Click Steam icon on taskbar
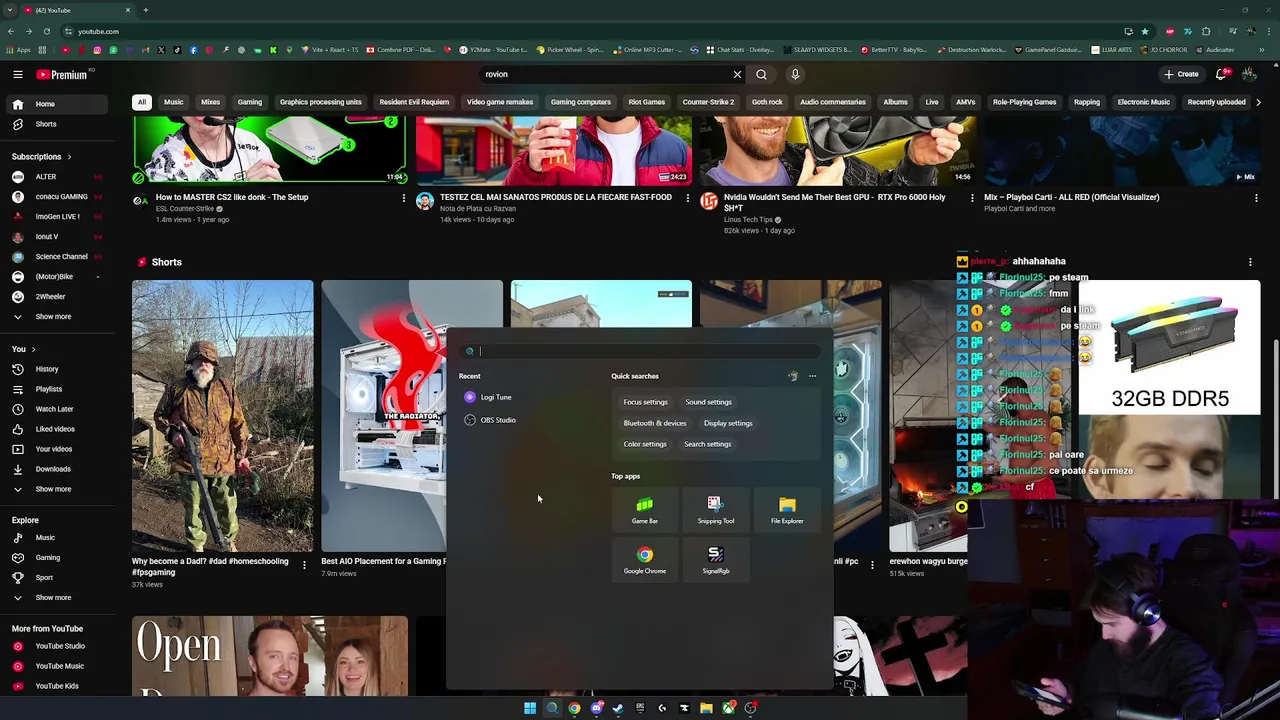 pos(618,708)
